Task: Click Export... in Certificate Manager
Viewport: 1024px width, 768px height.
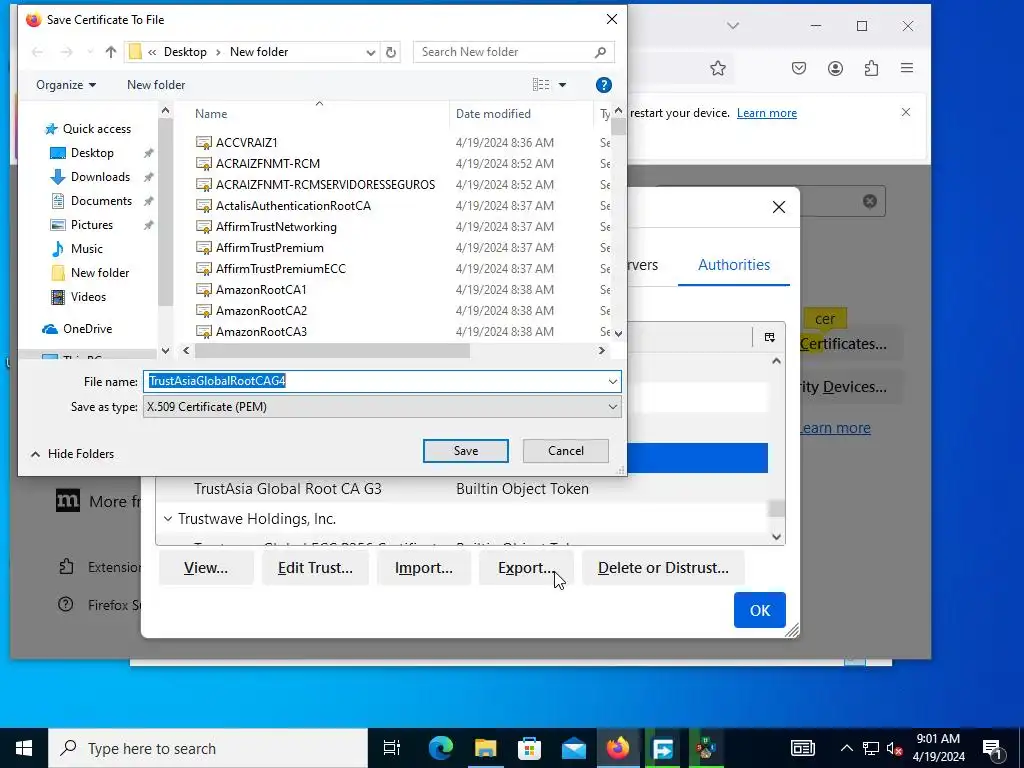Action: [x=526, y=568]
